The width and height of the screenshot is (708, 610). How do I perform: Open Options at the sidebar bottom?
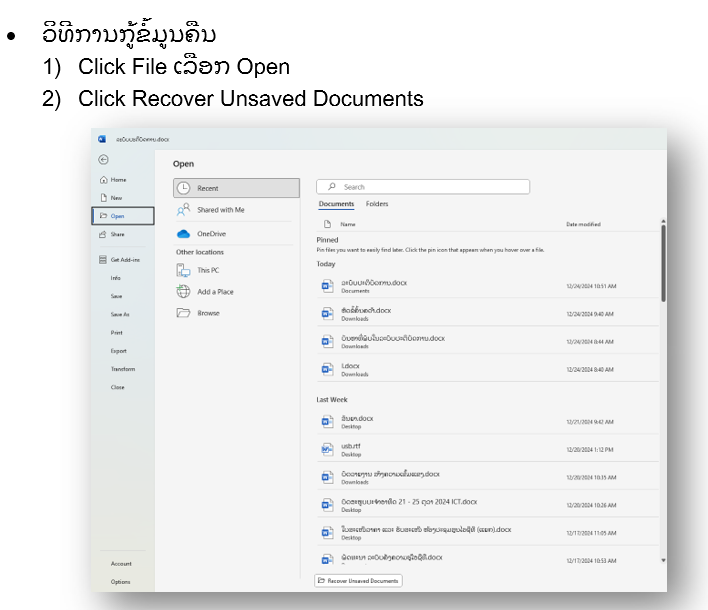[120, 581]
